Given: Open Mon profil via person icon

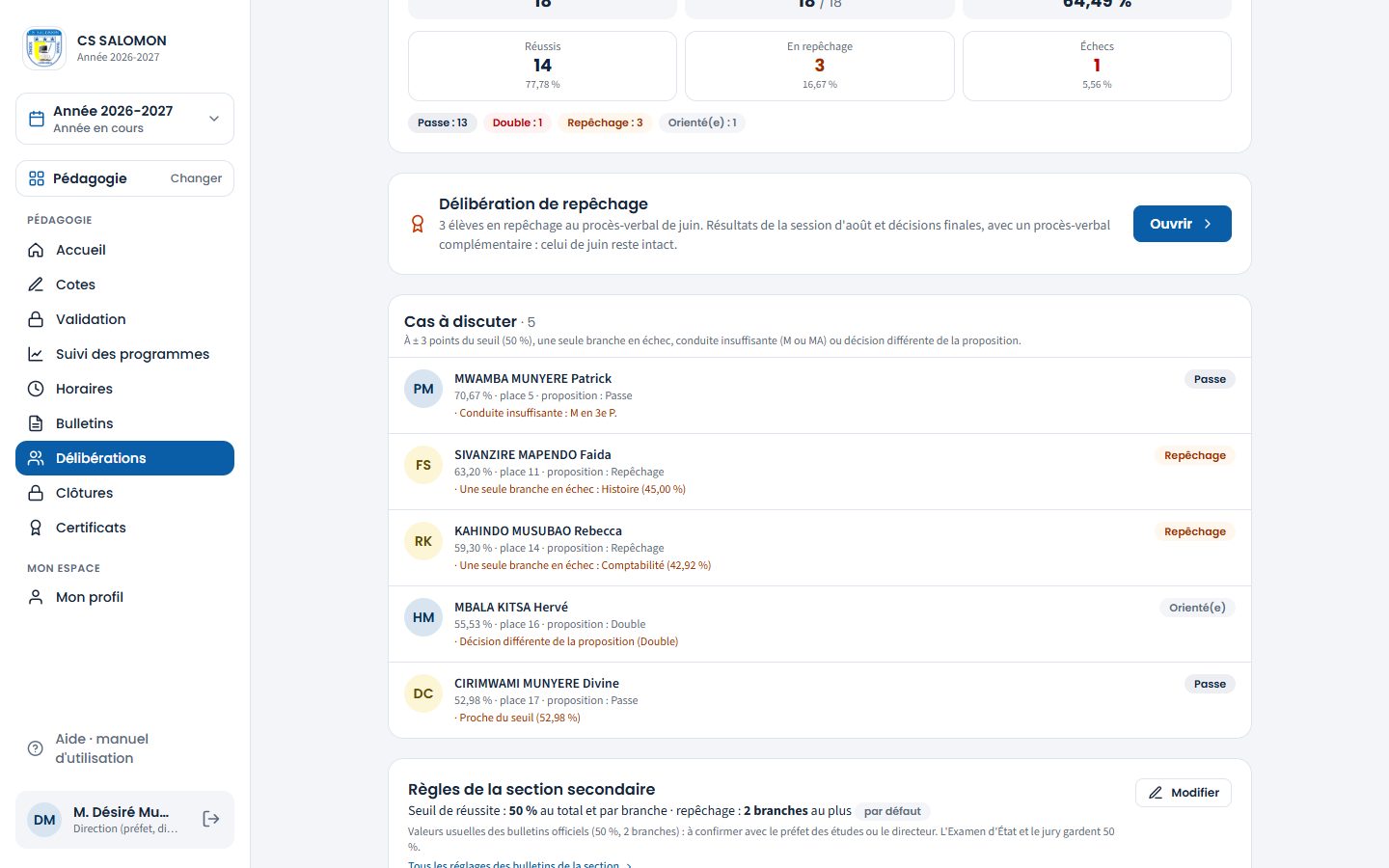Looking at the screenshot, I should click(36, 597).
